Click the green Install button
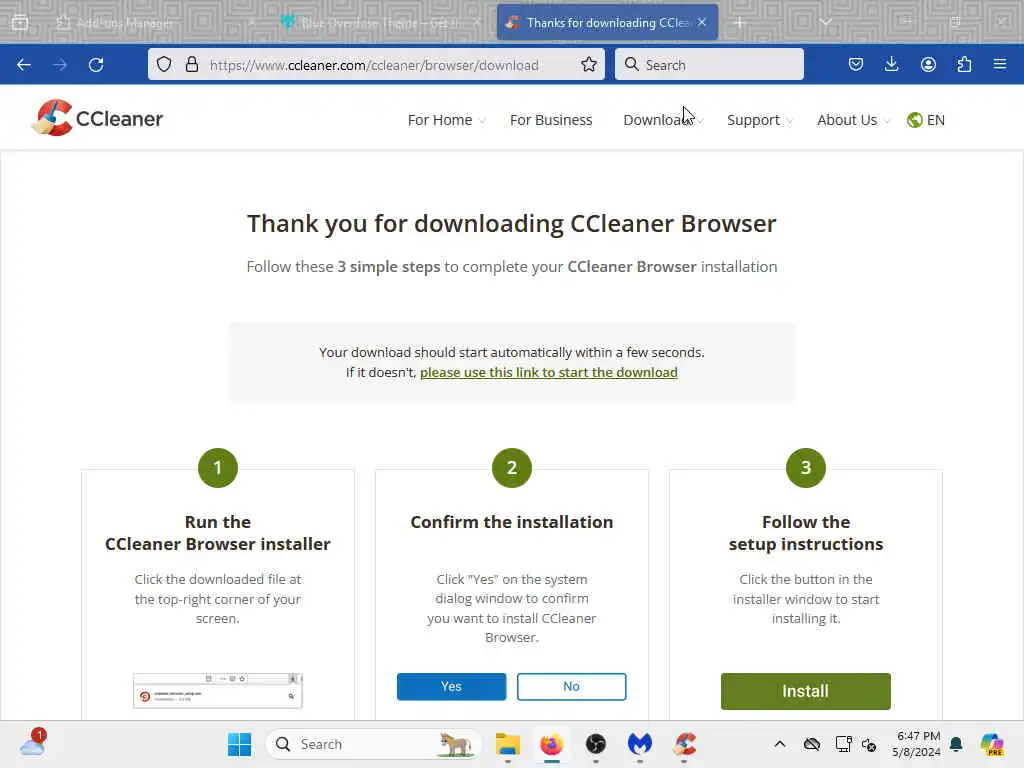 [805, 691]
